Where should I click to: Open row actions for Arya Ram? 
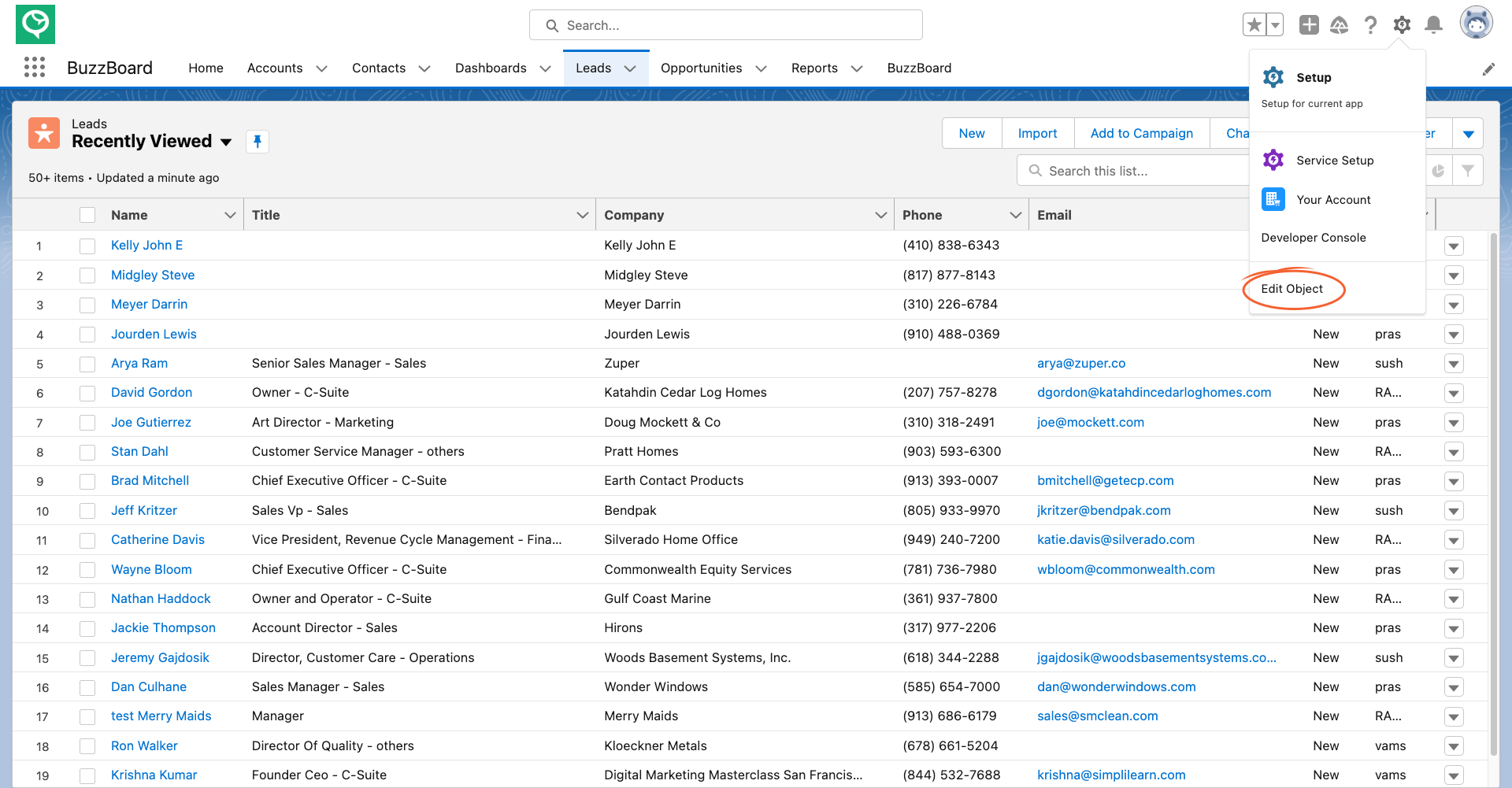[x=1454, y=364]
